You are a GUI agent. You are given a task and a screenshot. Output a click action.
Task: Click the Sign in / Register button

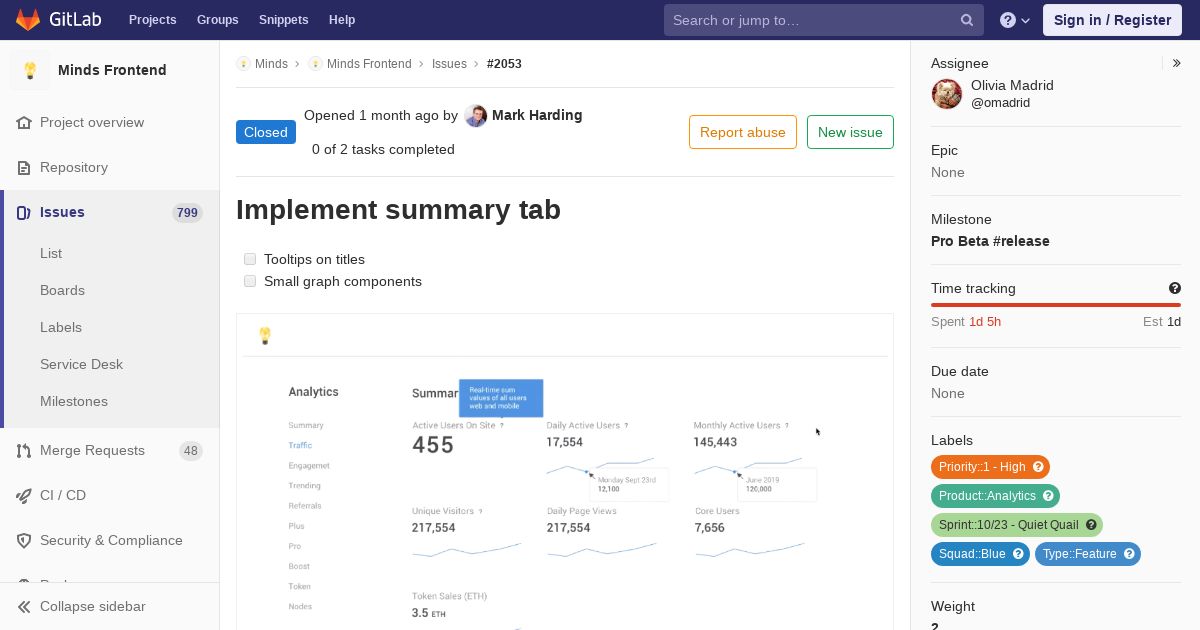click(x=1112, y=20)
